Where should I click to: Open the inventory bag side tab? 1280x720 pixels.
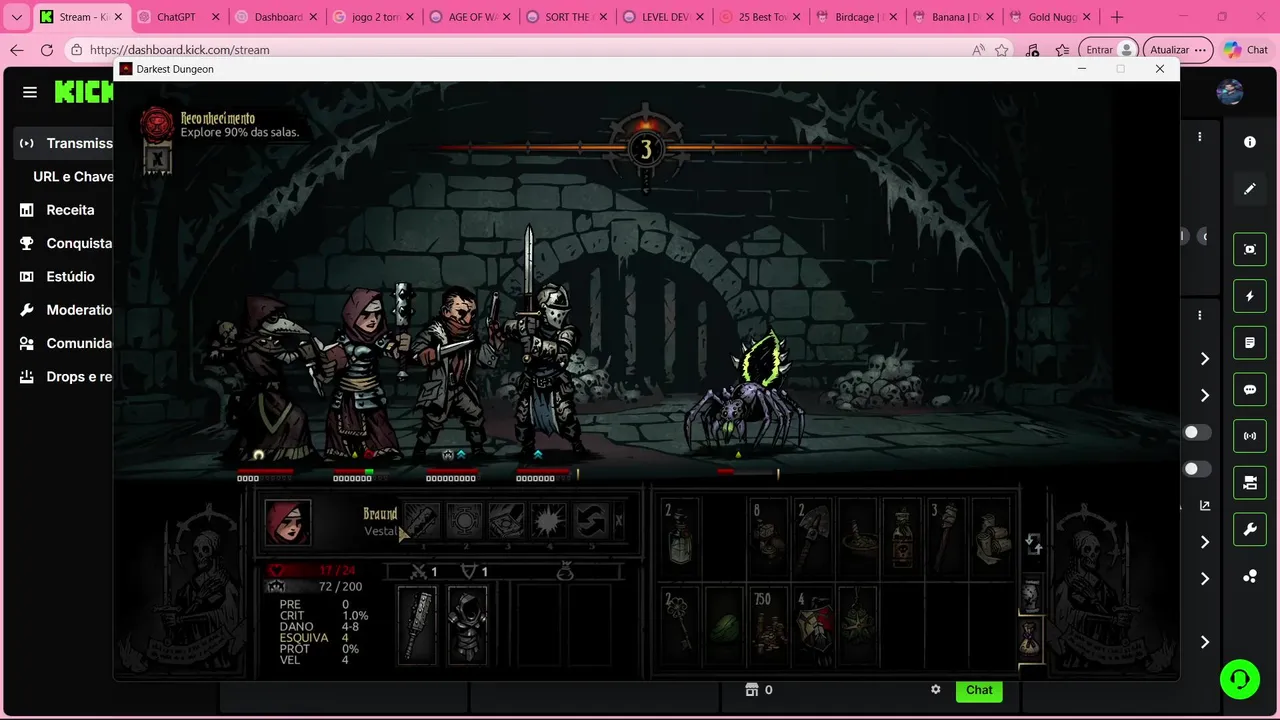pos(1031,637)
